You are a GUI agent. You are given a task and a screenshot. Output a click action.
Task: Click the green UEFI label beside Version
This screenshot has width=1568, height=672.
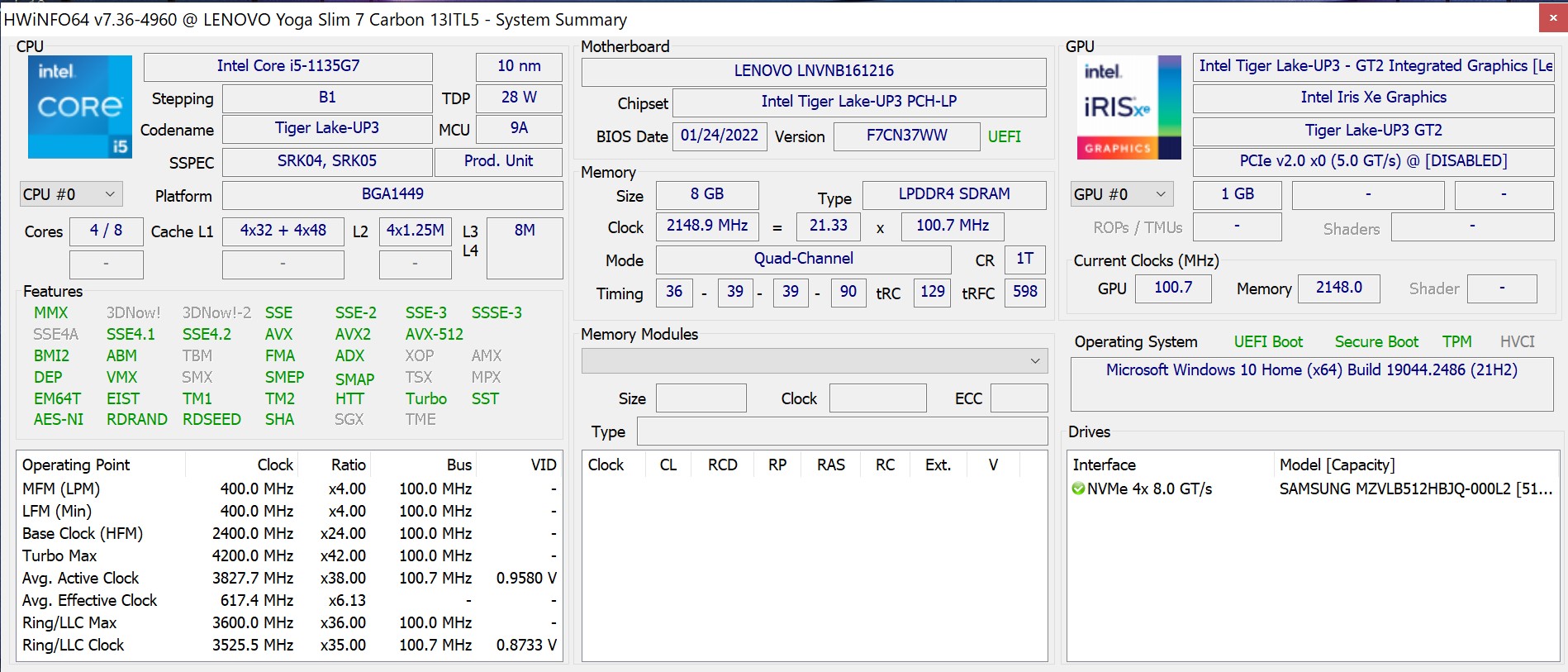click(x=1005, y=136)
